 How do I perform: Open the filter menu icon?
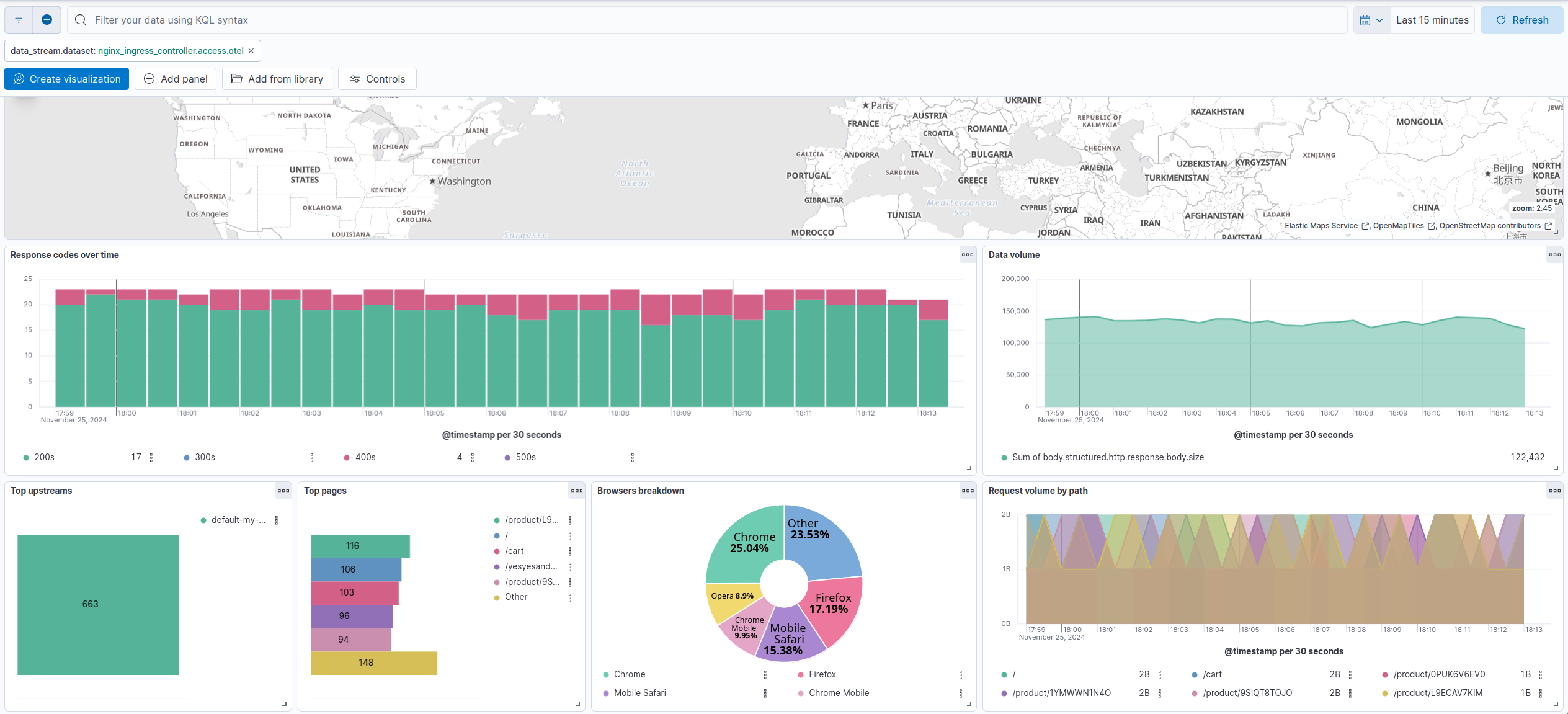[x=19, y=20]
